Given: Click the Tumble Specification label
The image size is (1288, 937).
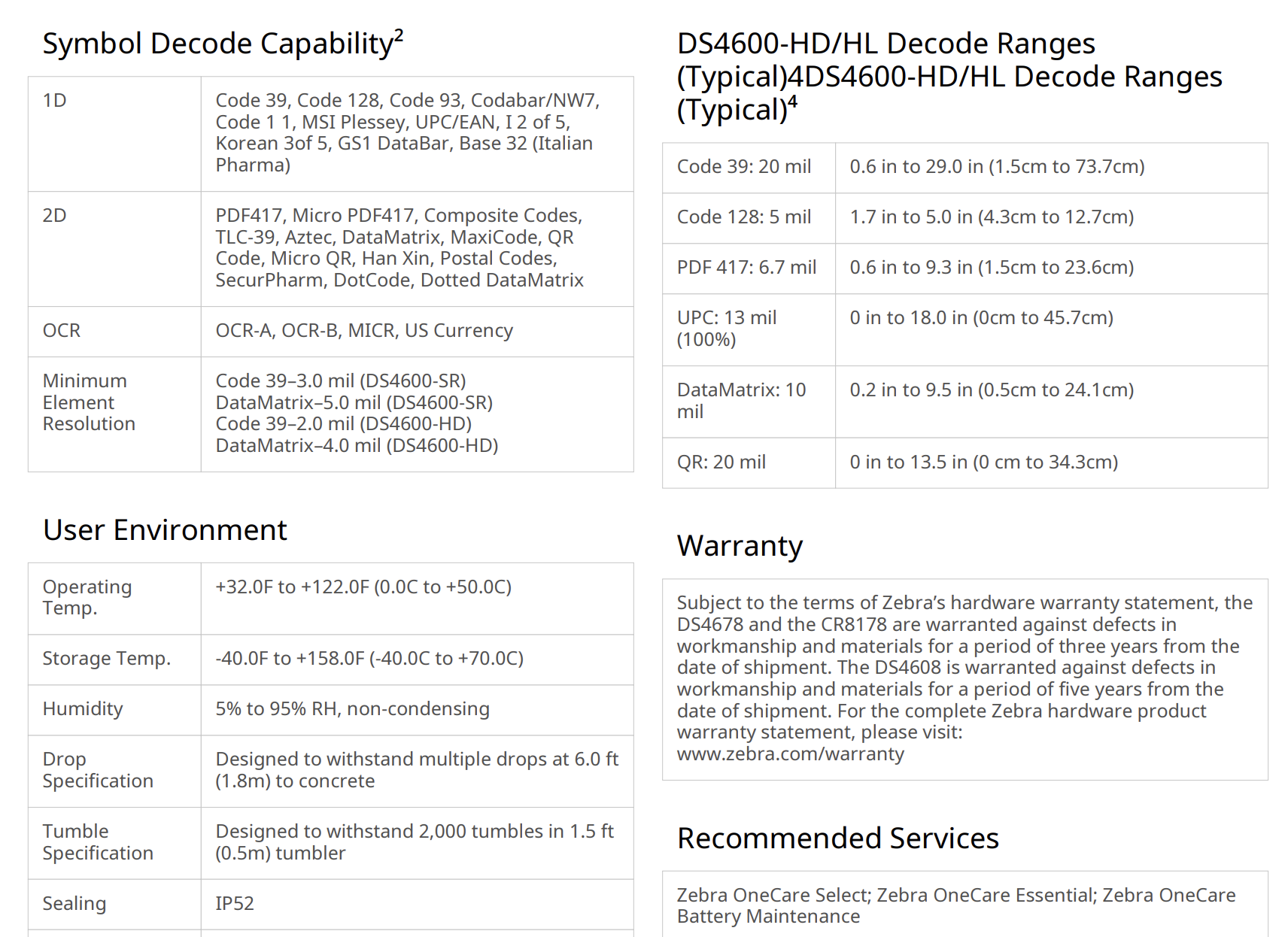Looking at the screenshot, I should pos(98,842).
